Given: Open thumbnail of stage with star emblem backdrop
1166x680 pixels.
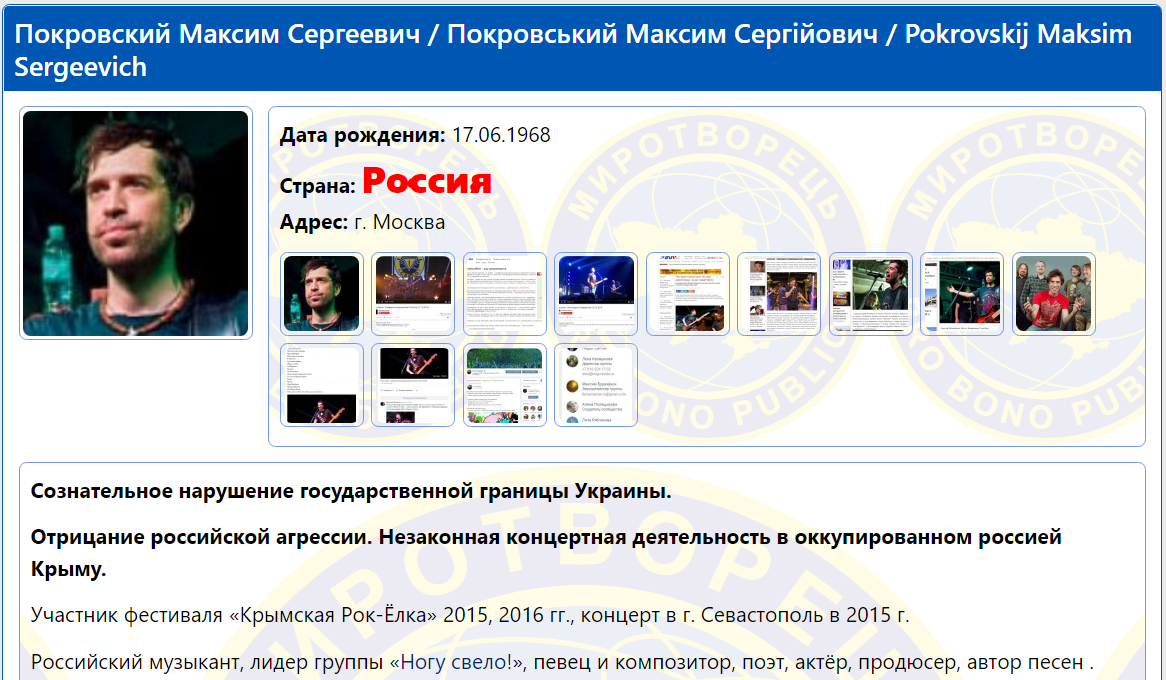Looking at the screenshot, I should (413, 294).
